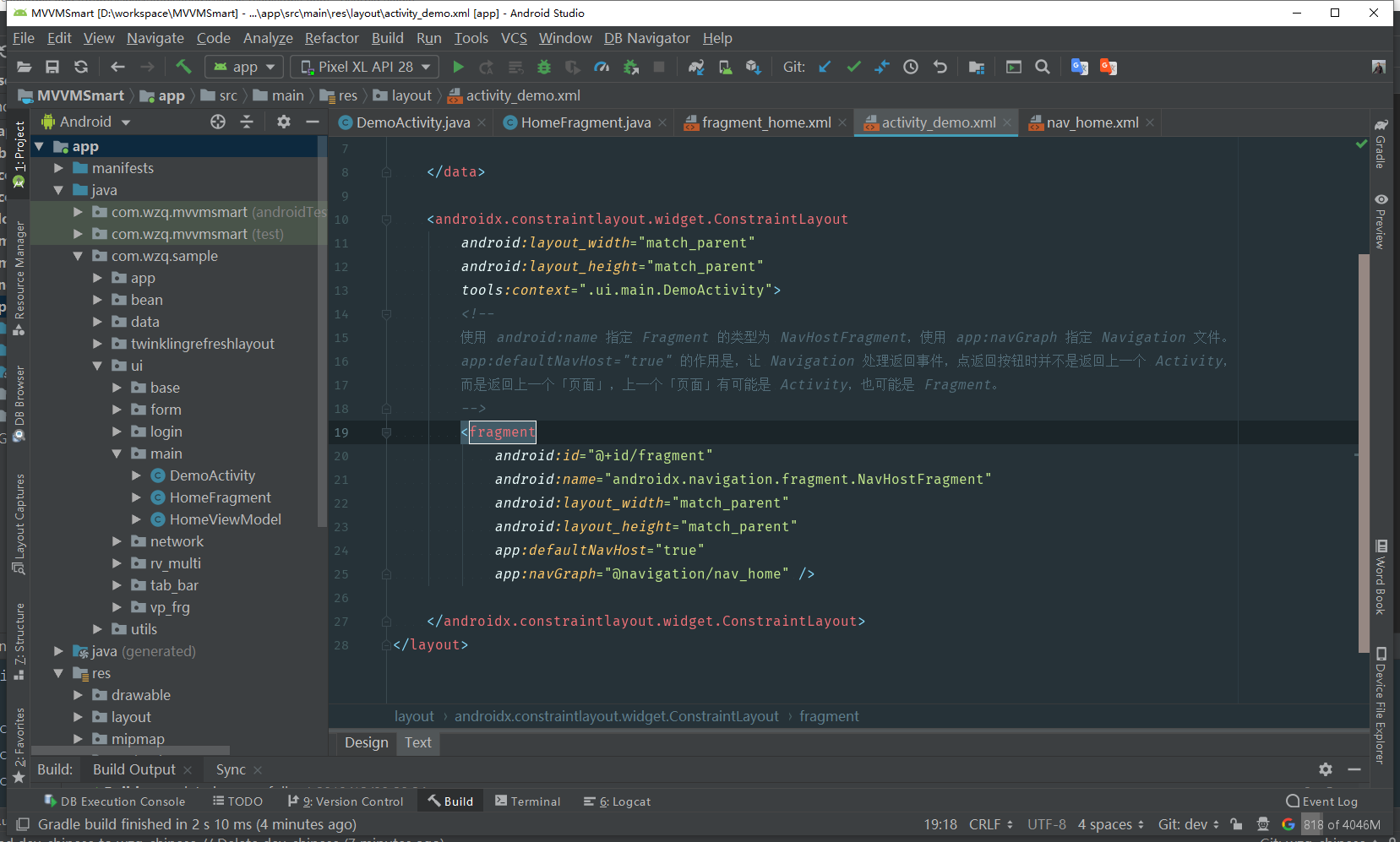Open the app run configuration dropdown

pos(244,68)
